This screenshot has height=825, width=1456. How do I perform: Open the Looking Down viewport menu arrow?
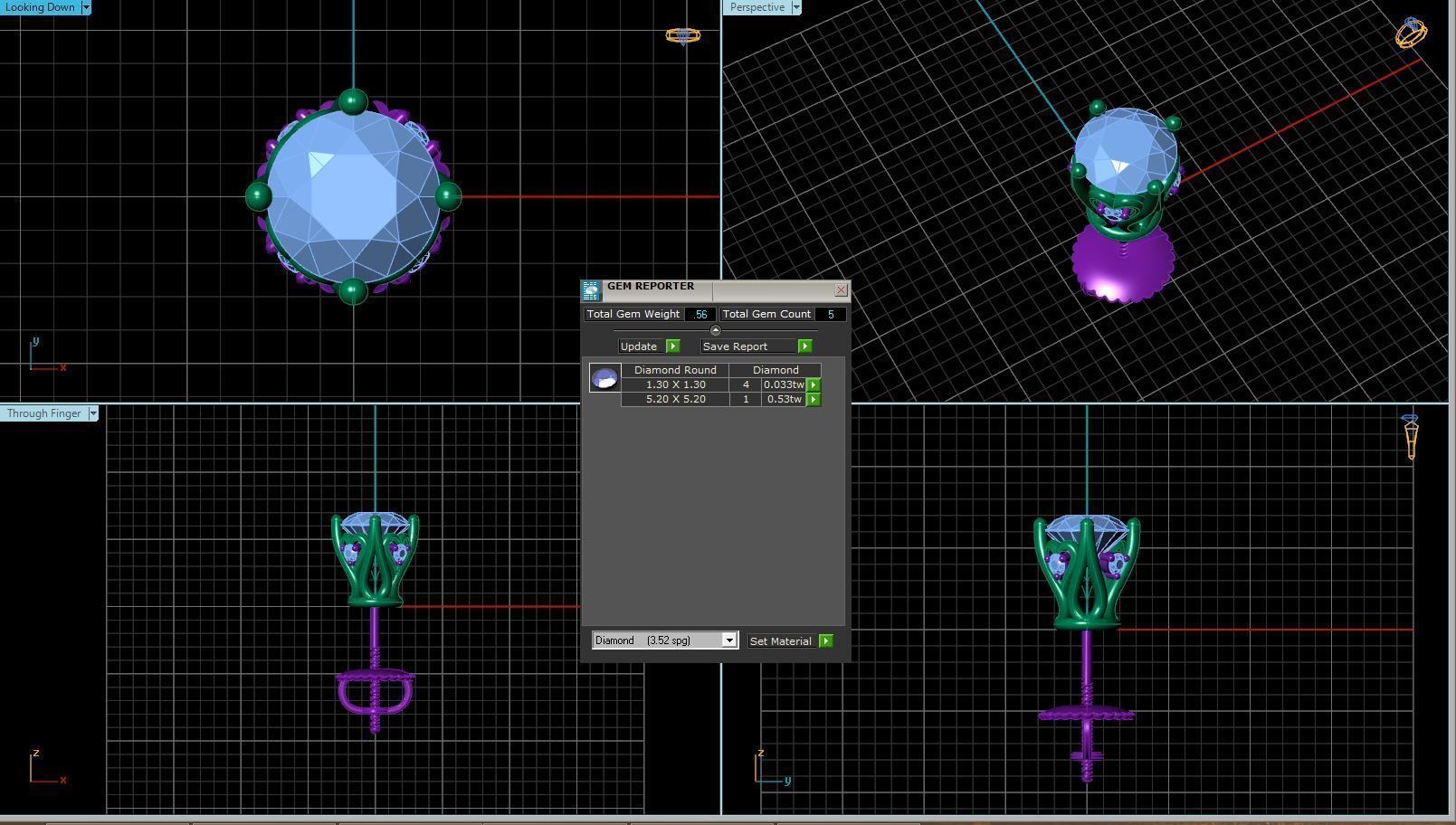point(86,7)
